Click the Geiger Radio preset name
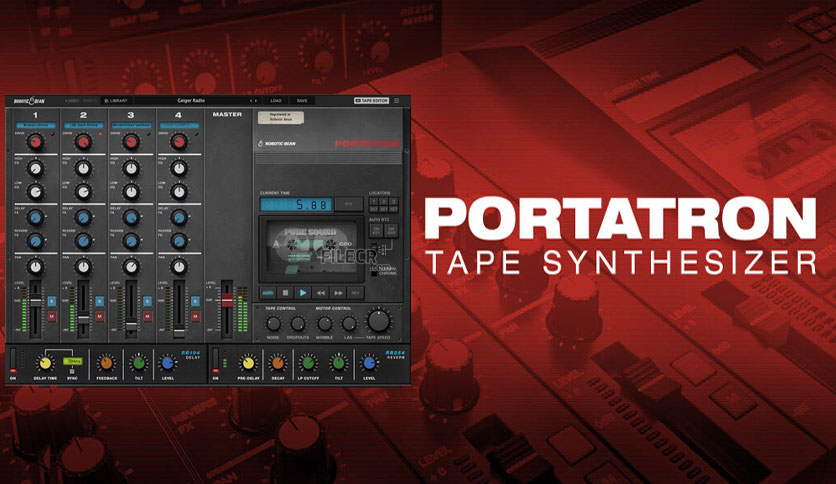Viewport: 836px width, 484px height. pyautogui.click(x=191, y=100)
